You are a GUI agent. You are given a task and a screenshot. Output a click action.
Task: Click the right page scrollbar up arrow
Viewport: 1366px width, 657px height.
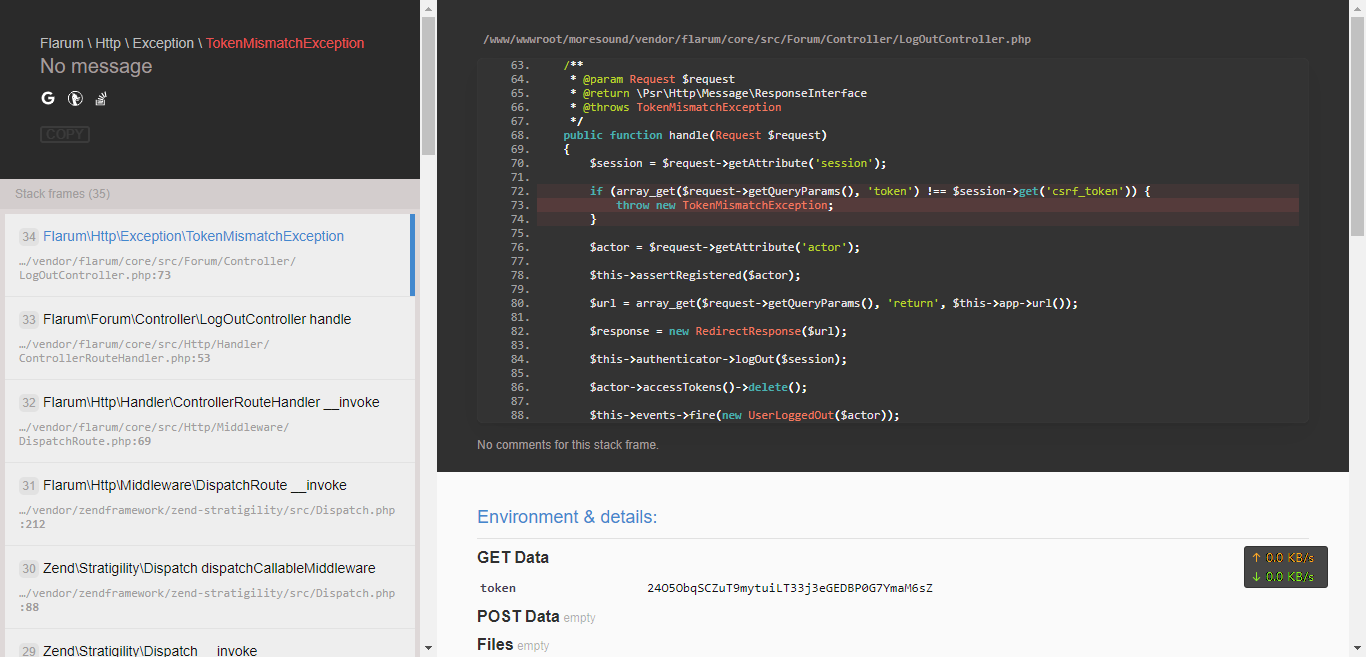[x=1357, y=8]
